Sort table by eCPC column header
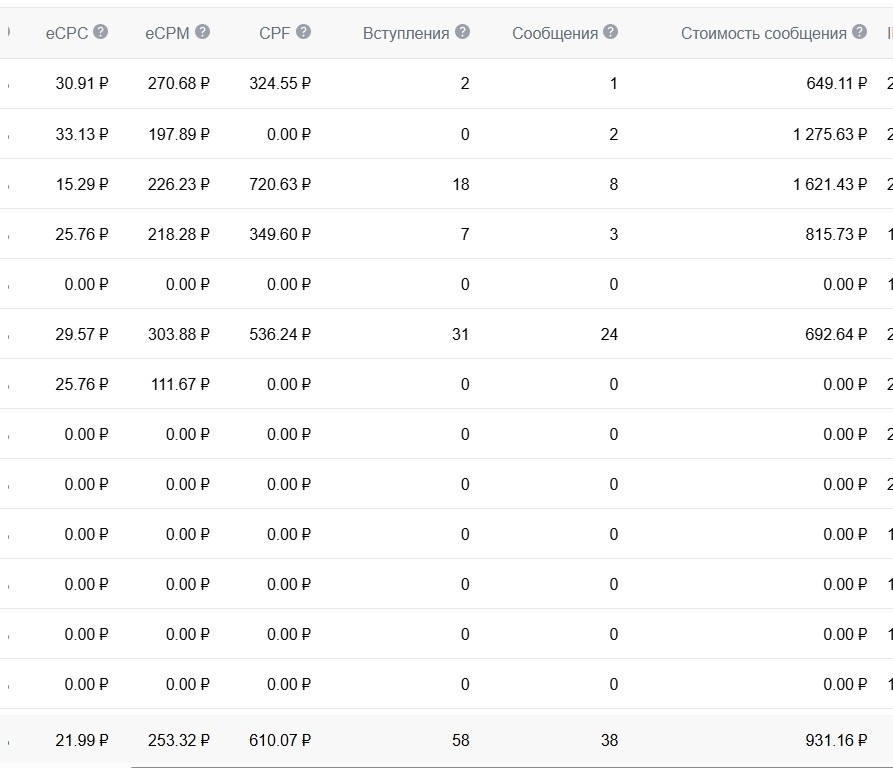Image resolution: width=893 pixels, height=768 pixels. pyautogui.click(x=67, y=33)
